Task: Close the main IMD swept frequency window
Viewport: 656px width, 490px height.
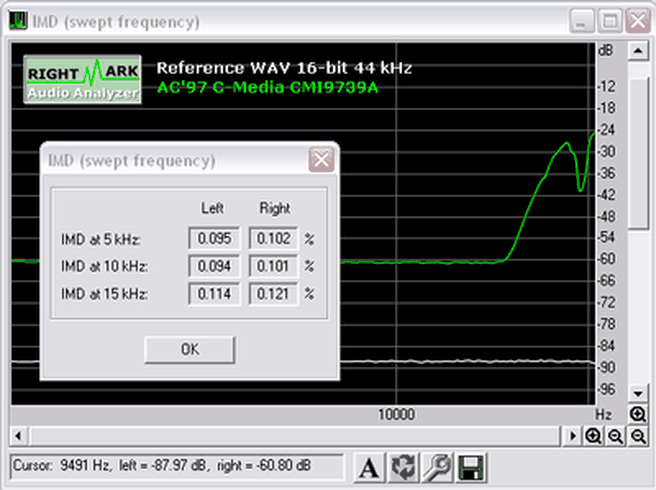Action: point(638,21)
